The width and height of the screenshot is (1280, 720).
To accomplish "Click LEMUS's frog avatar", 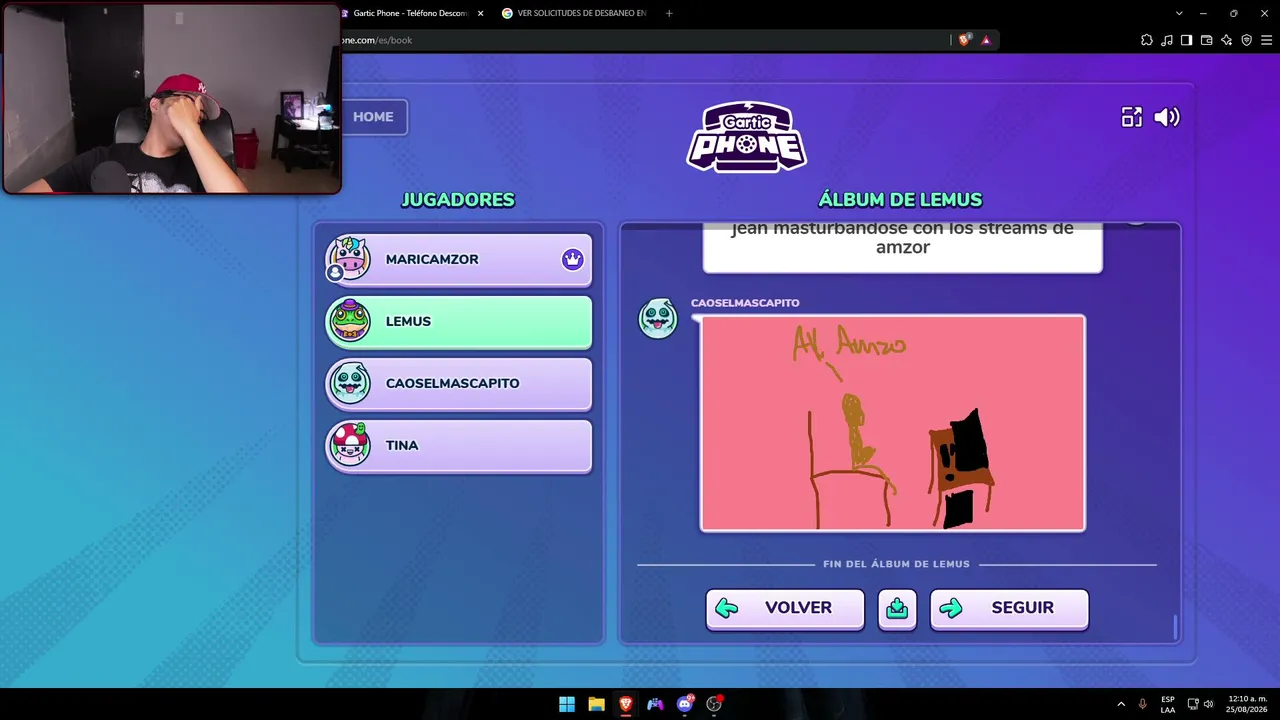I will click(x=350, y=321).
